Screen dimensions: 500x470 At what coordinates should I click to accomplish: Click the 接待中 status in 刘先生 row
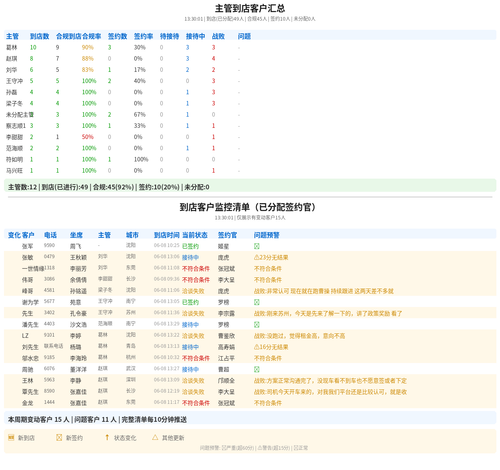tap(190, 347)
